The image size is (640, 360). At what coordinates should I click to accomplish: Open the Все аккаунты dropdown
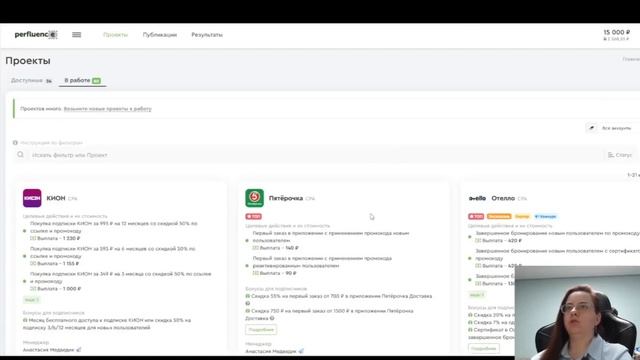click(616, 128)
